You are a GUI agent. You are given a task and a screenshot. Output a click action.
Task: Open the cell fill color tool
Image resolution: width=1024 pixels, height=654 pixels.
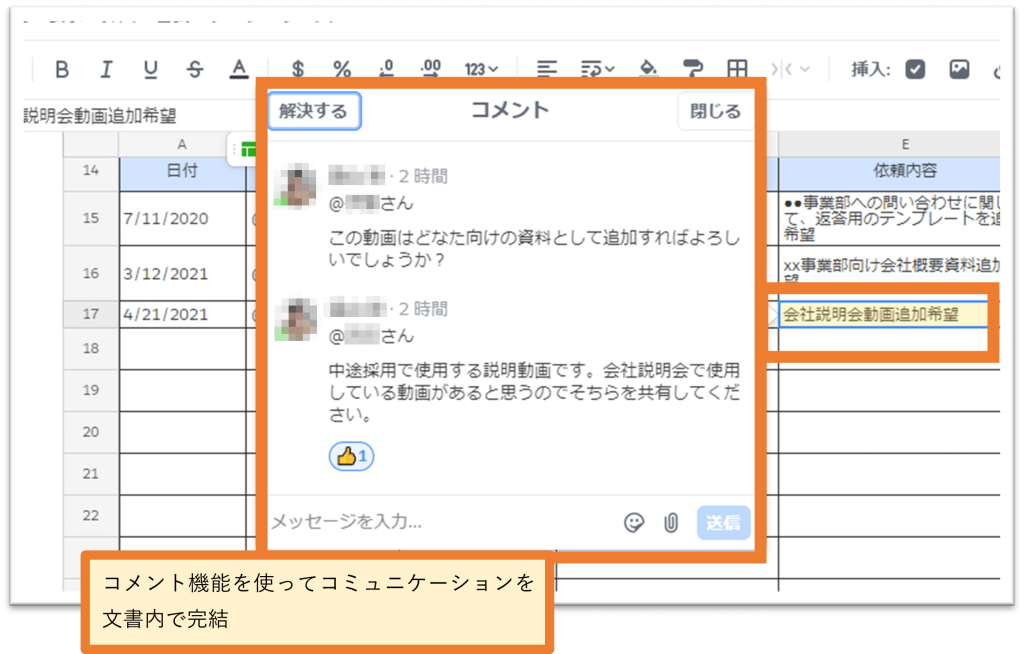pos(648,69)
